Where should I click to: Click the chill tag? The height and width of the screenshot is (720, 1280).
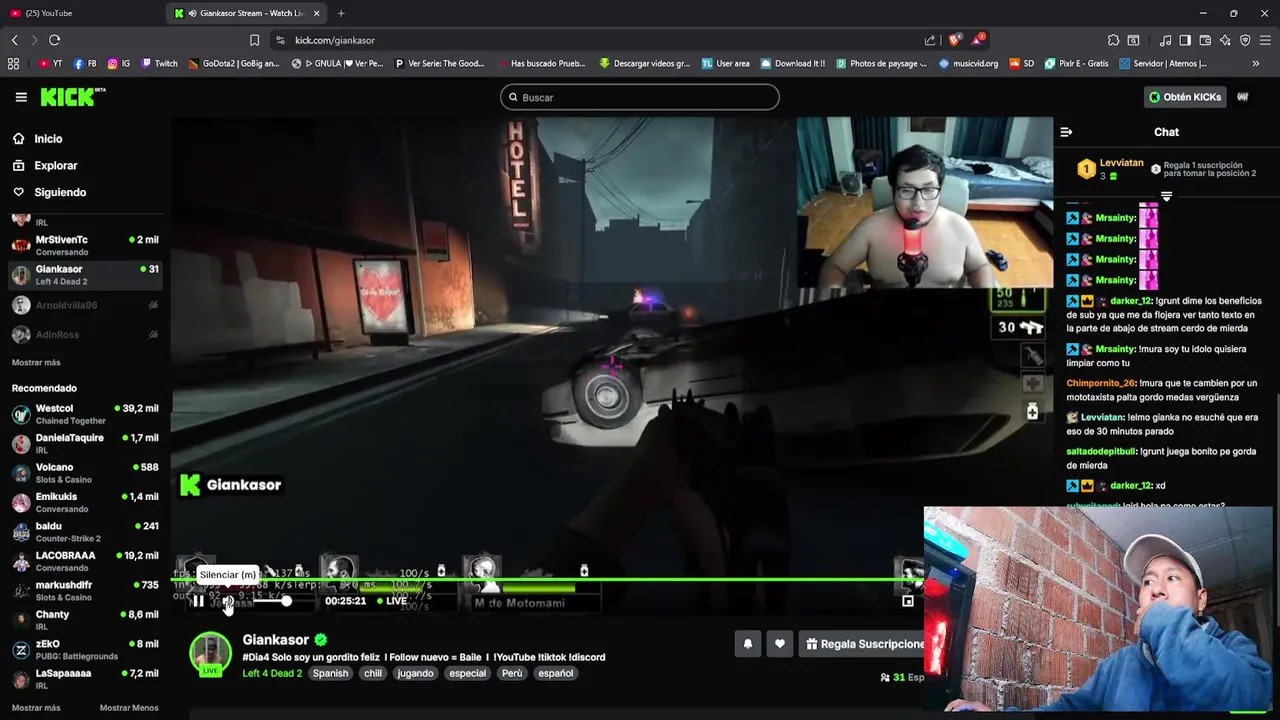[x=373, y=673]
